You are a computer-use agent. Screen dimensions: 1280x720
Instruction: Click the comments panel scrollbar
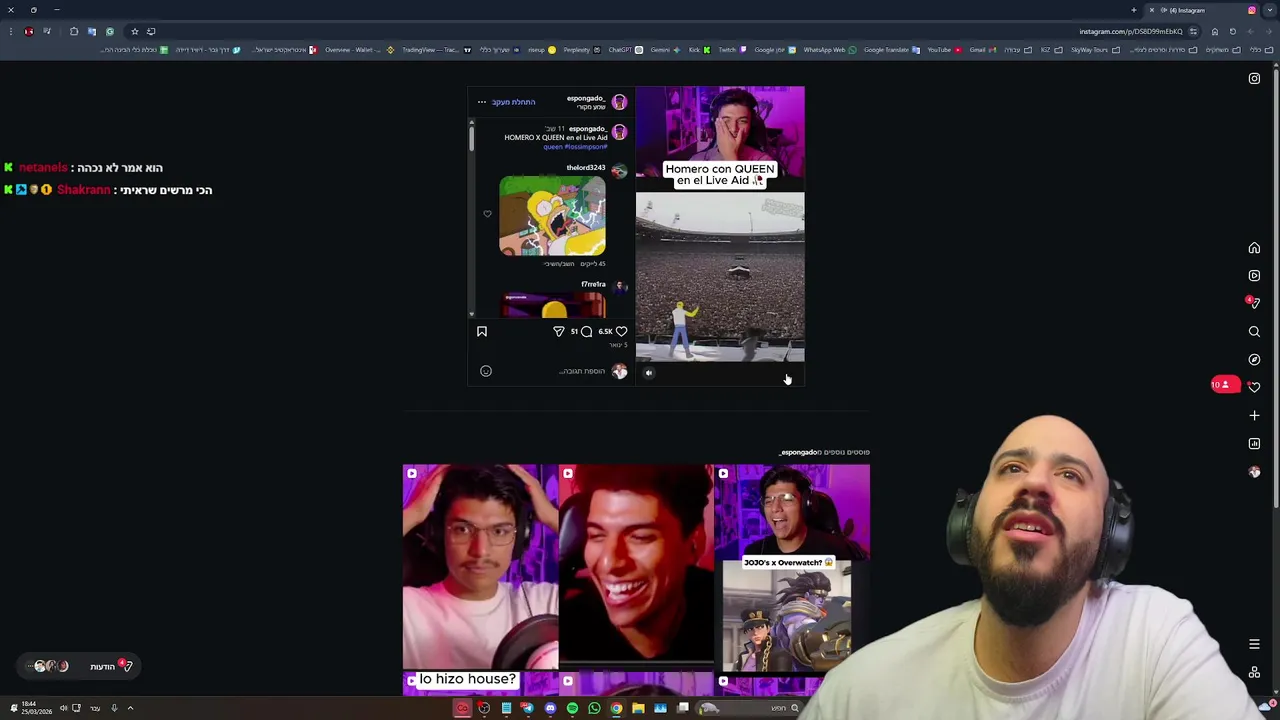click(471, 138)
